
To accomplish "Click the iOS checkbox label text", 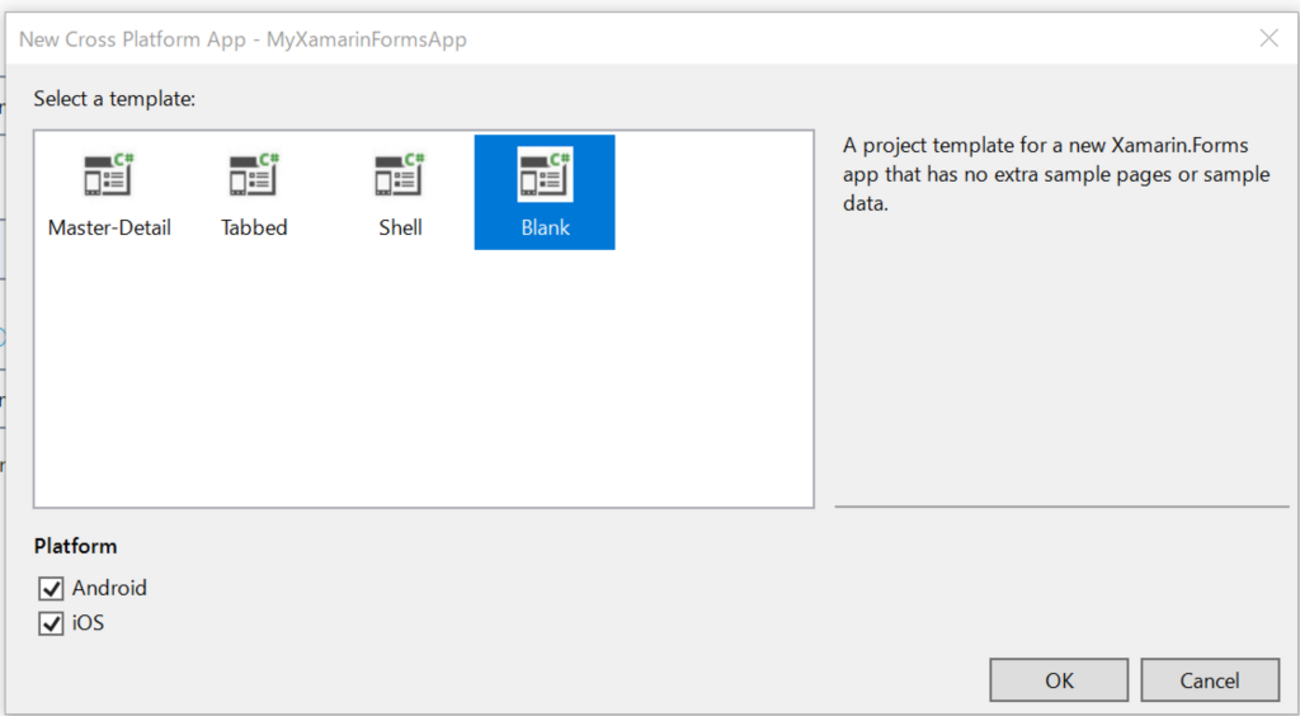I will pos(88,623).
